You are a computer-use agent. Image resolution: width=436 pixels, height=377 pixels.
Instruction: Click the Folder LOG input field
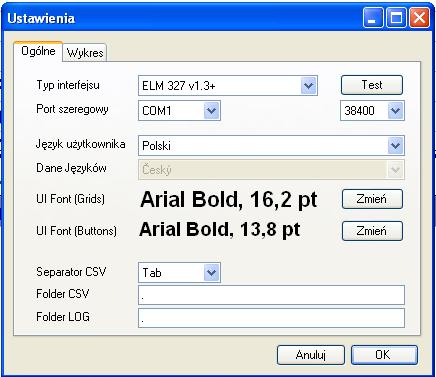point(271,318)
